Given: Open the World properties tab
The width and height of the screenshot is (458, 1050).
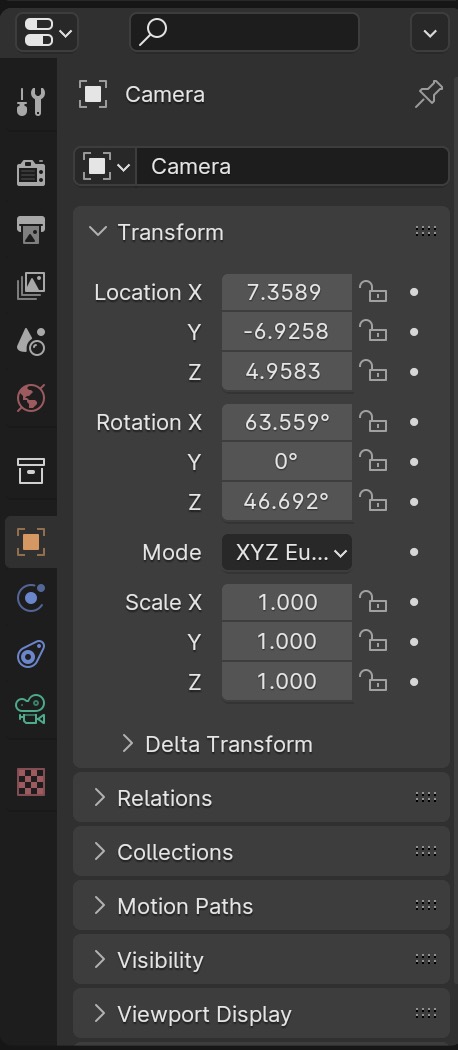Looking at the screenshot, I should click(x=30, y=398).
